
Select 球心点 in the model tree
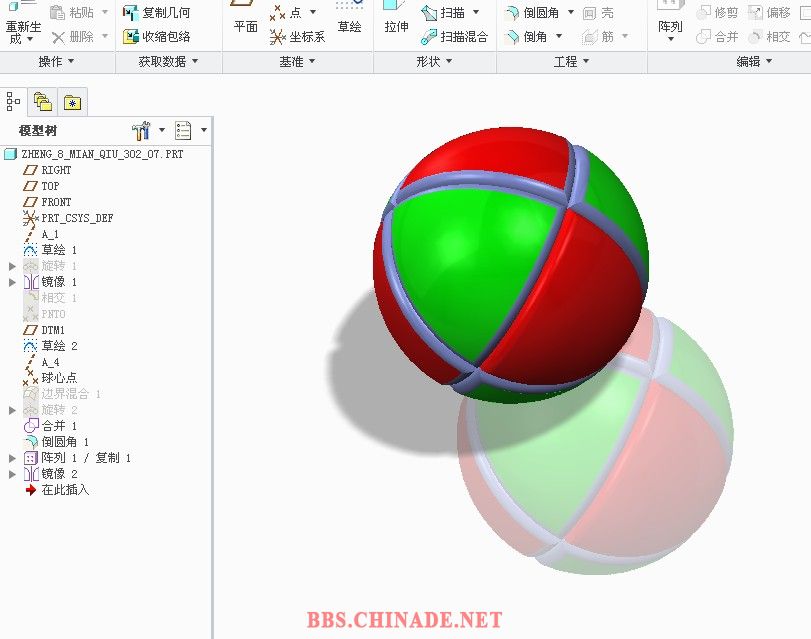(50, 378)
